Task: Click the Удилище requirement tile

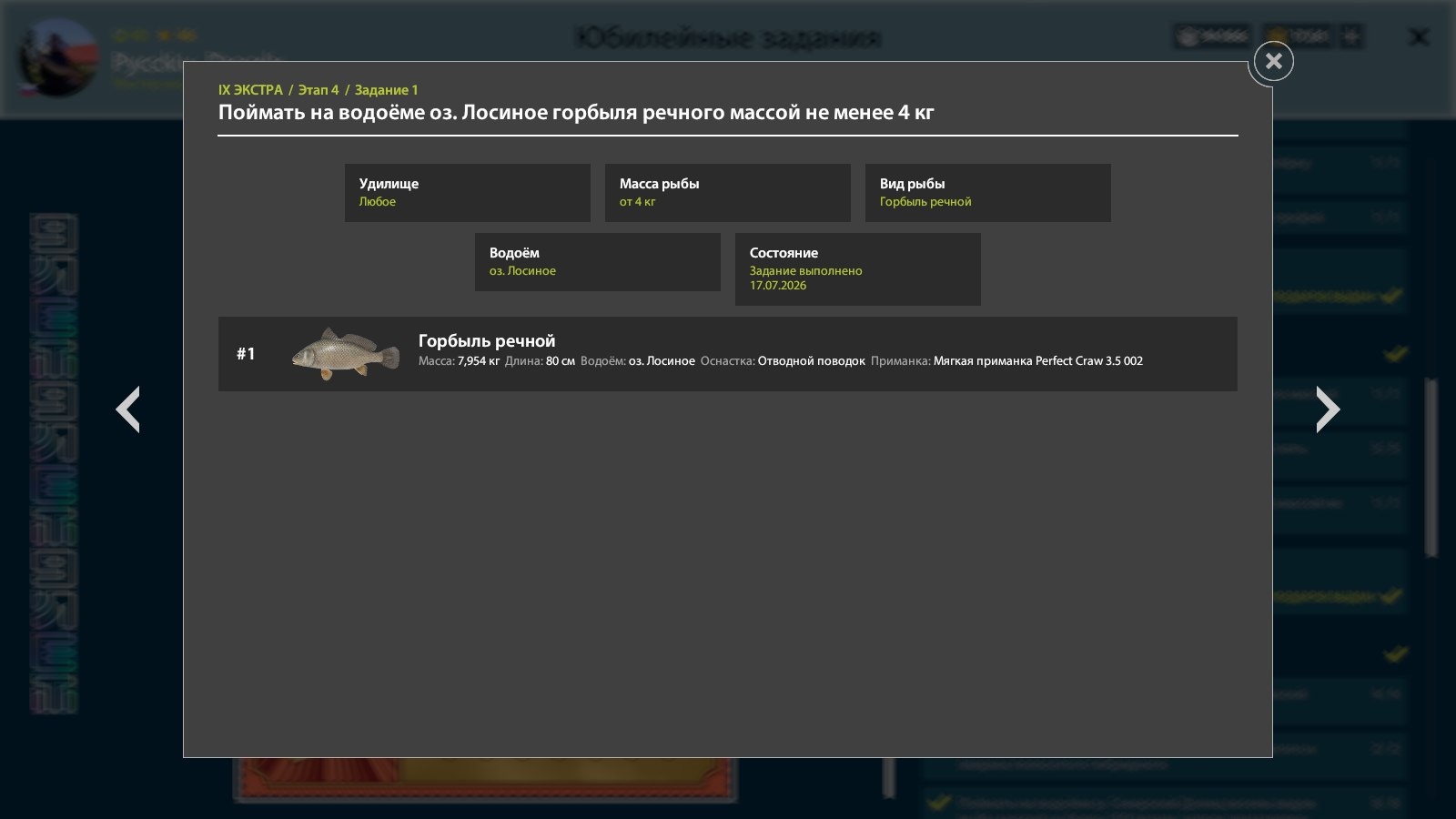Action: (468, 193)
